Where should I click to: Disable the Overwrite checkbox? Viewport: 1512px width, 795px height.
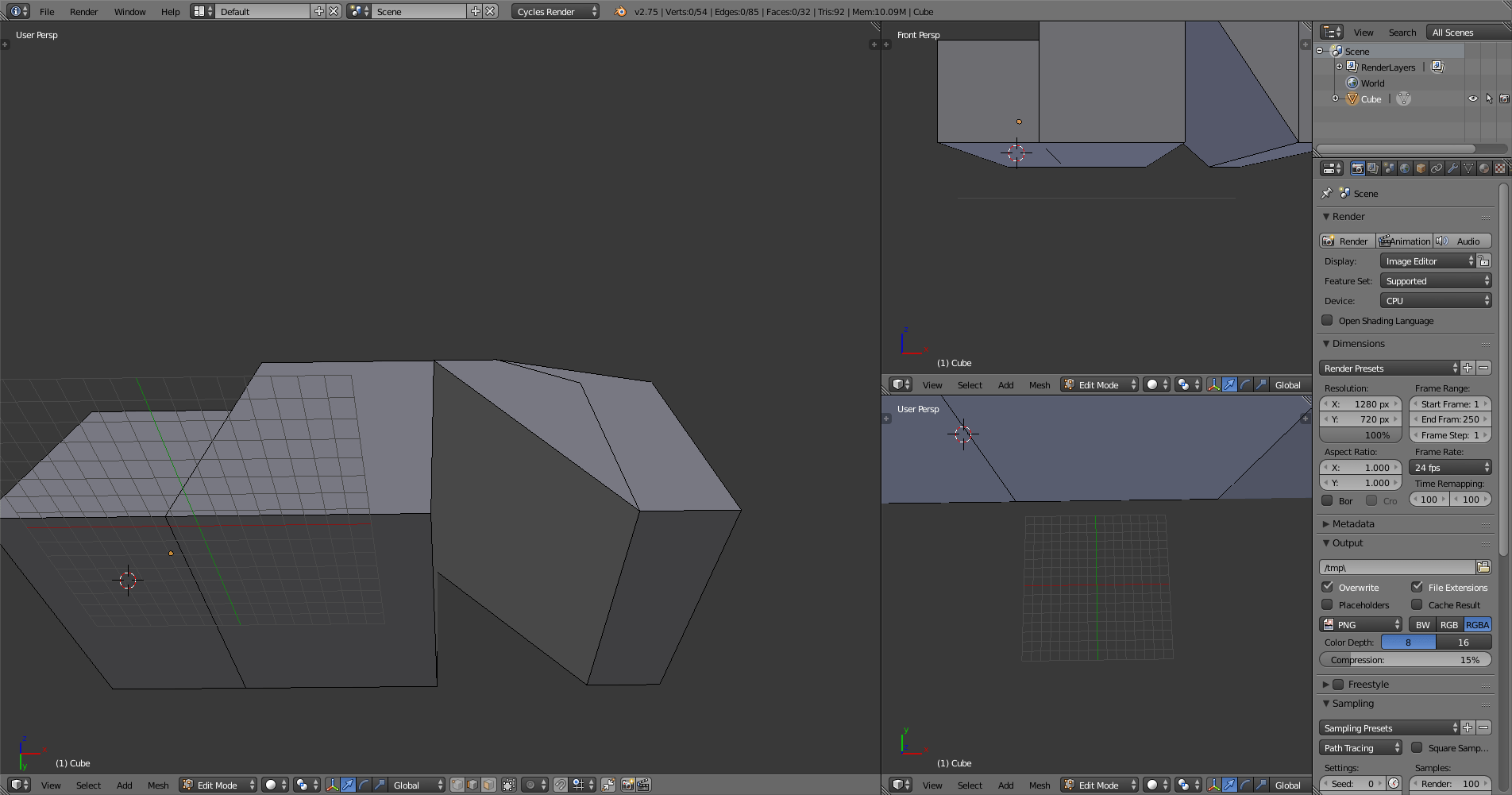(x=1328, y=588)
